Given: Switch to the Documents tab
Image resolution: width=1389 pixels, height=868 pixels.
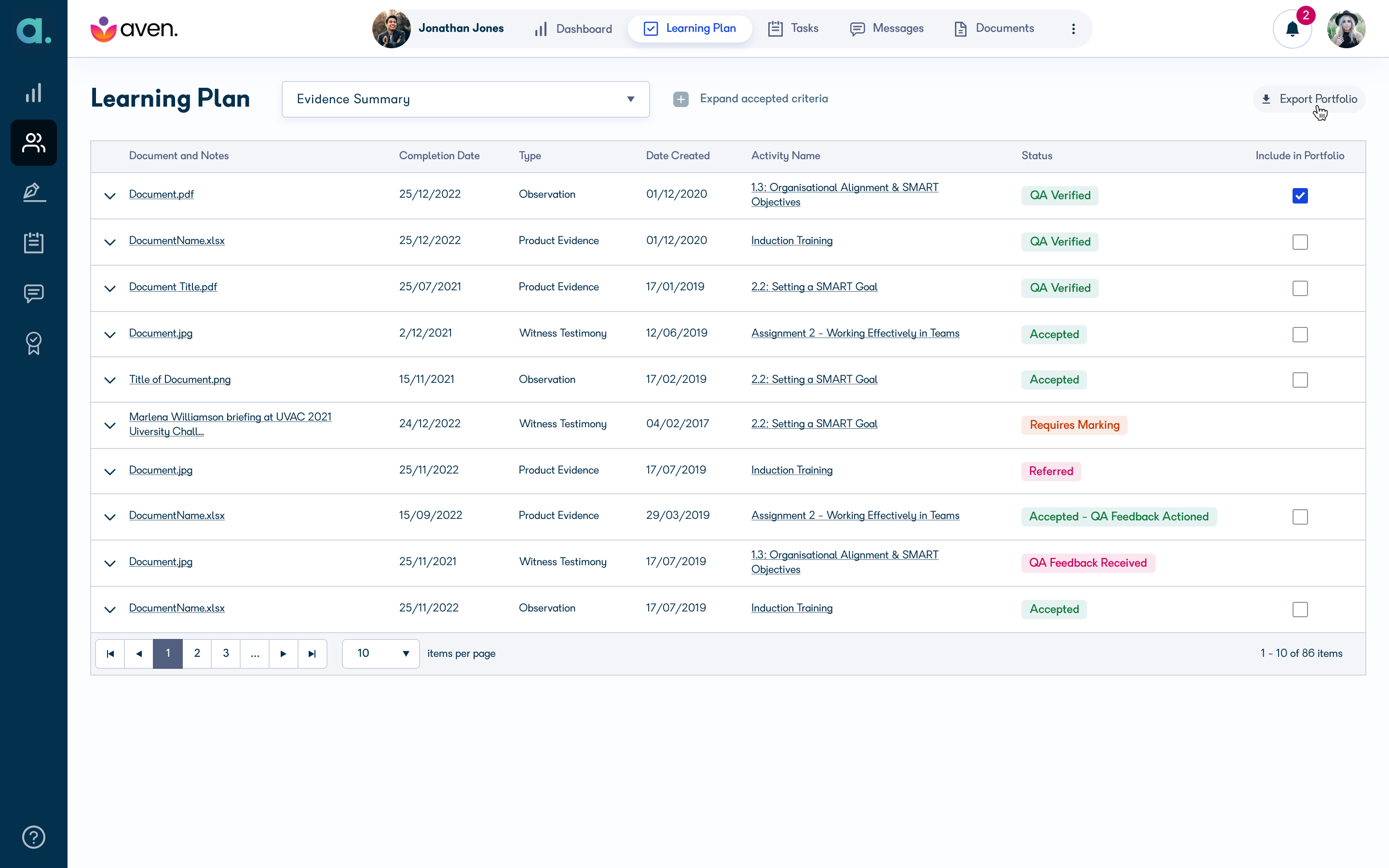Looking at the screenshot, I should pyautogui.click(x=994, y=29).
